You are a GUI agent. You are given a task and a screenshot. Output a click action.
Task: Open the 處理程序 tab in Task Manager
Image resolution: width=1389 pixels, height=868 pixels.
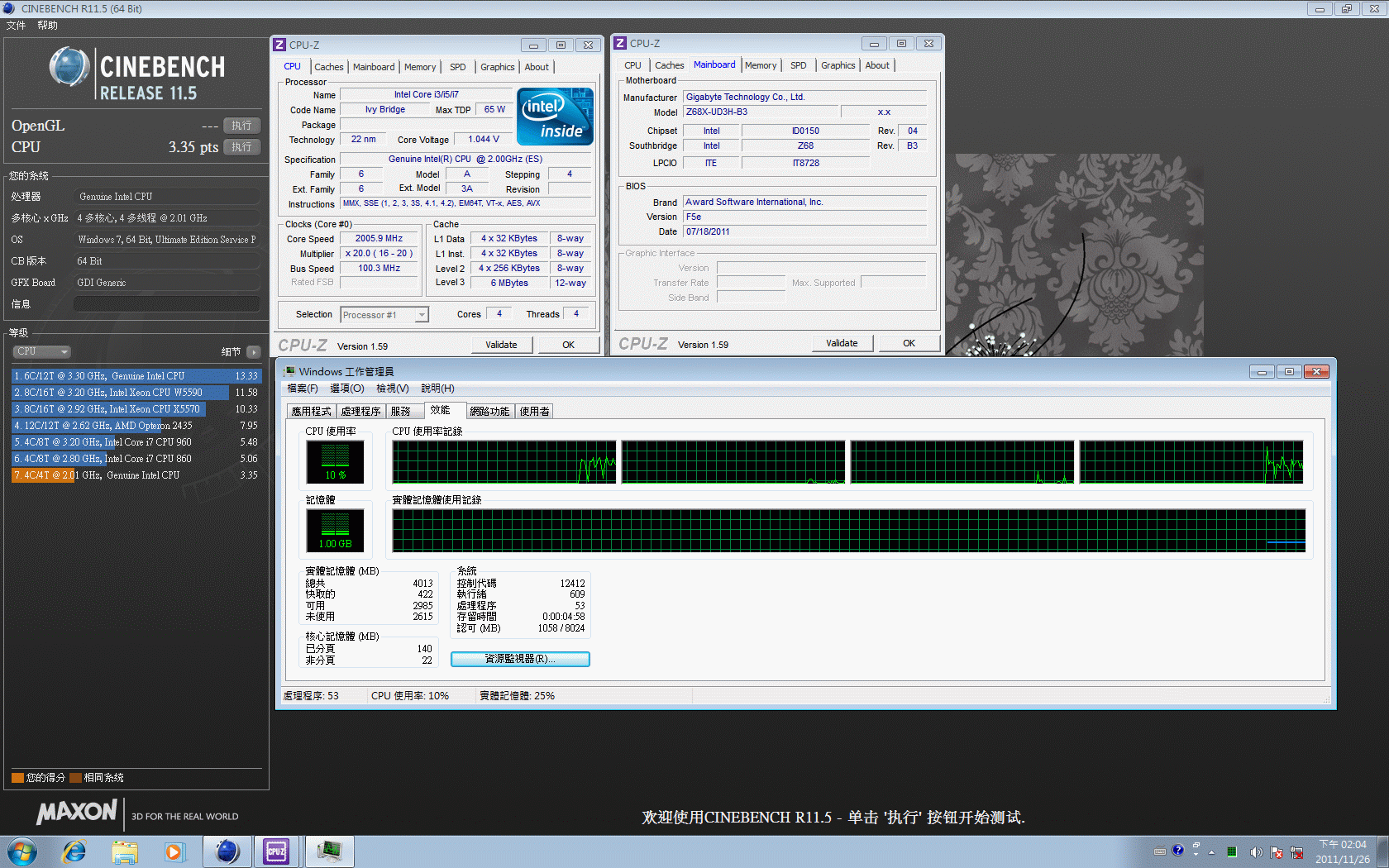coord(360,411)
